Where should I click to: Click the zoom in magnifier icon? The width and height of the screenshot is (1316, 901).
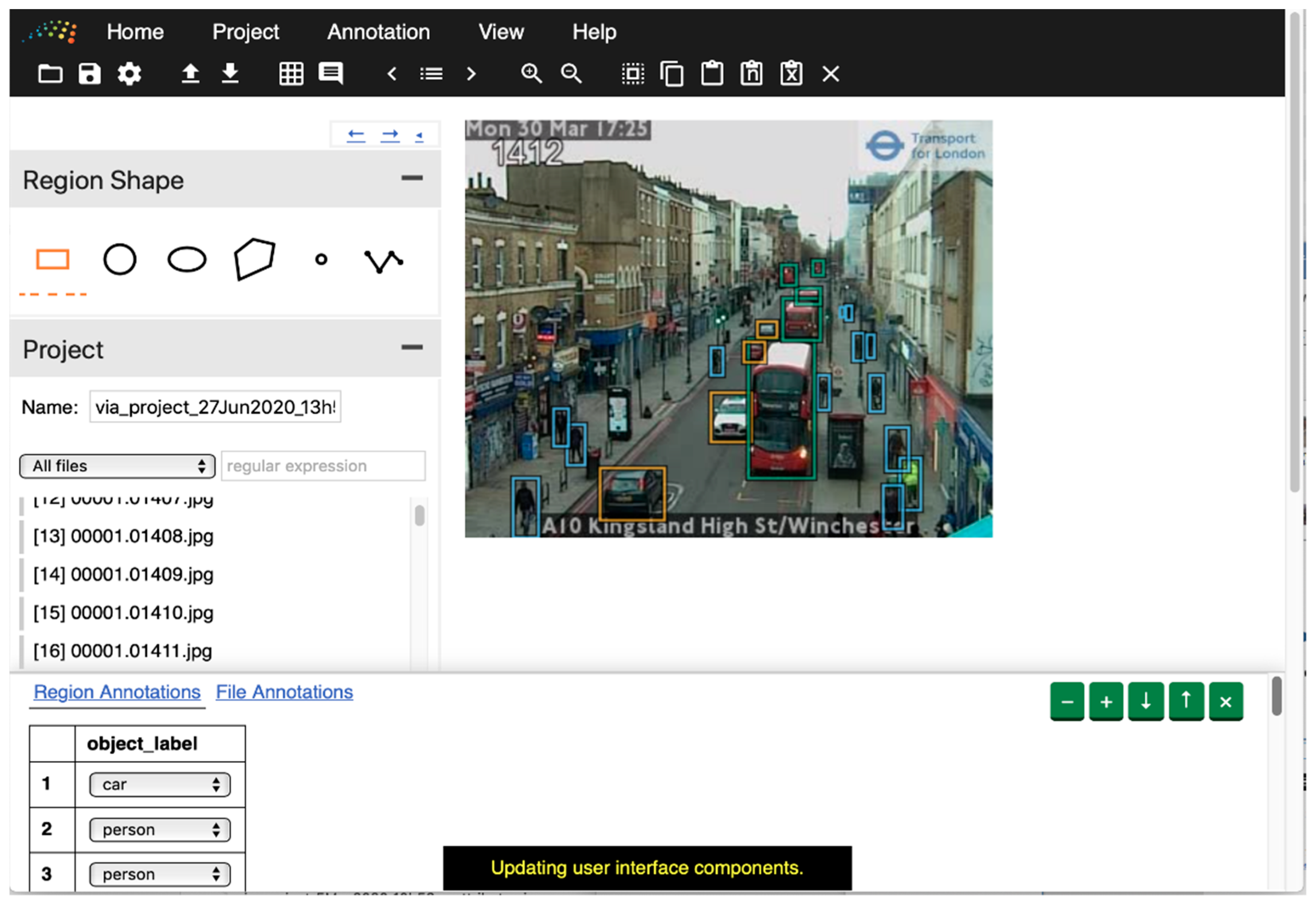[x=531, y=74]
